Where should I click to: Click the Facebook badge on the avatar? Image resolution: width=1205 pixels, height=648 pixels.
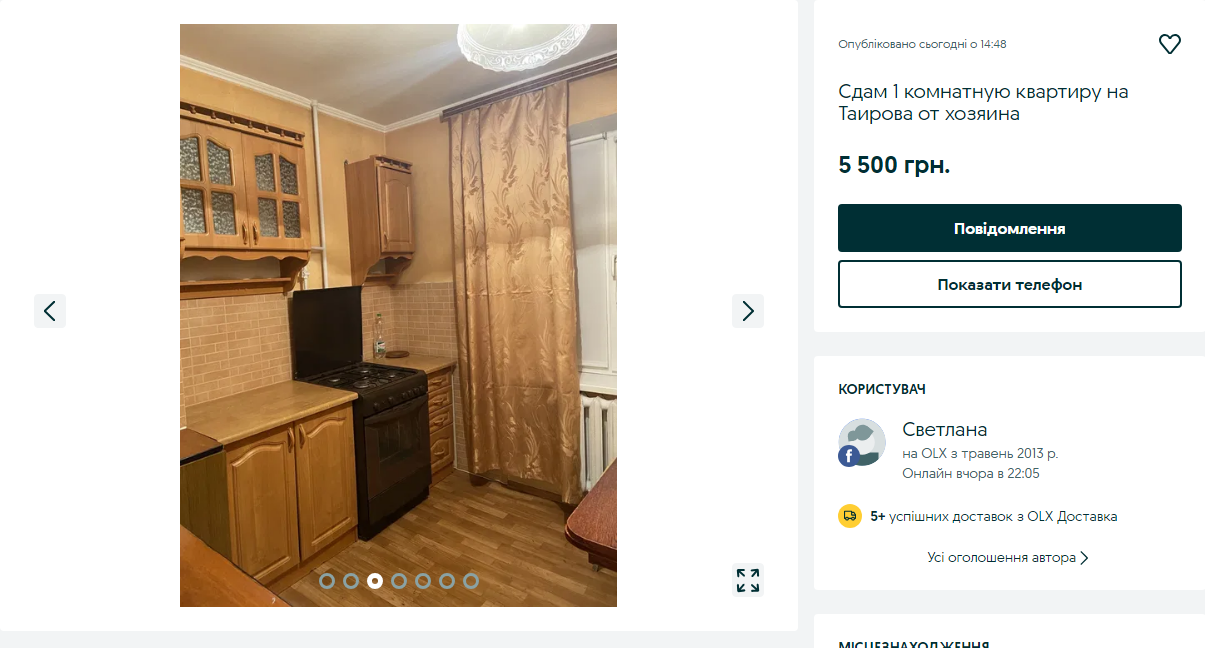click(x=849, y=456)
